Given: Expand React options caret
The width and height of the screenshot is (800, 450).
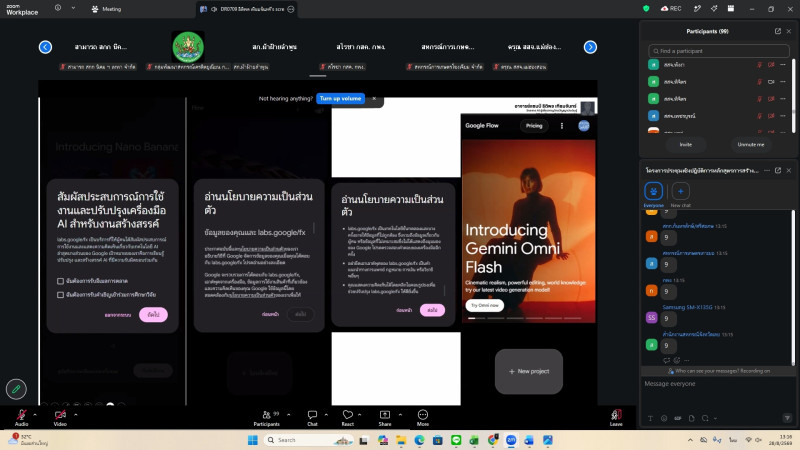Looking at the screenshot, I should pyautogui.click(x=359, y=414).
